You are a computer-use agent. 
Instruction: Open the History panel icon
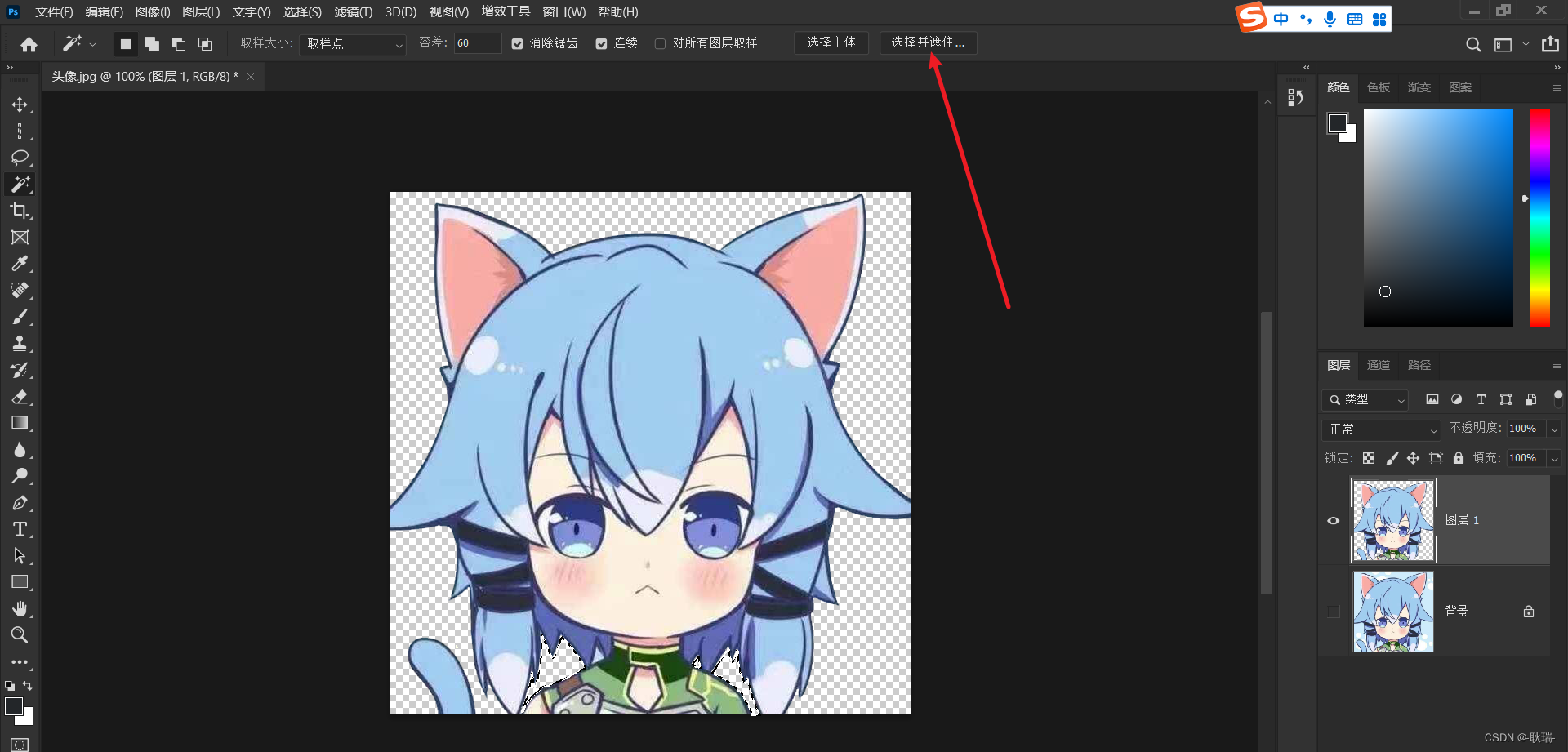pos(1295,98)
